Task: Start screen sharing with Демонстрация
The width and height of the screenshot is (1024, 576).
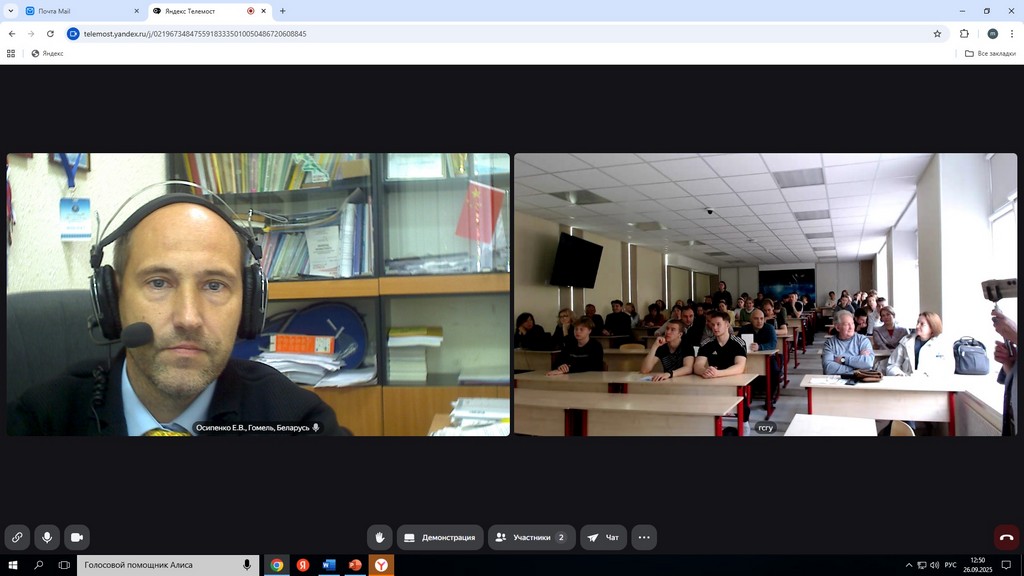Action: tap(440, 538)
